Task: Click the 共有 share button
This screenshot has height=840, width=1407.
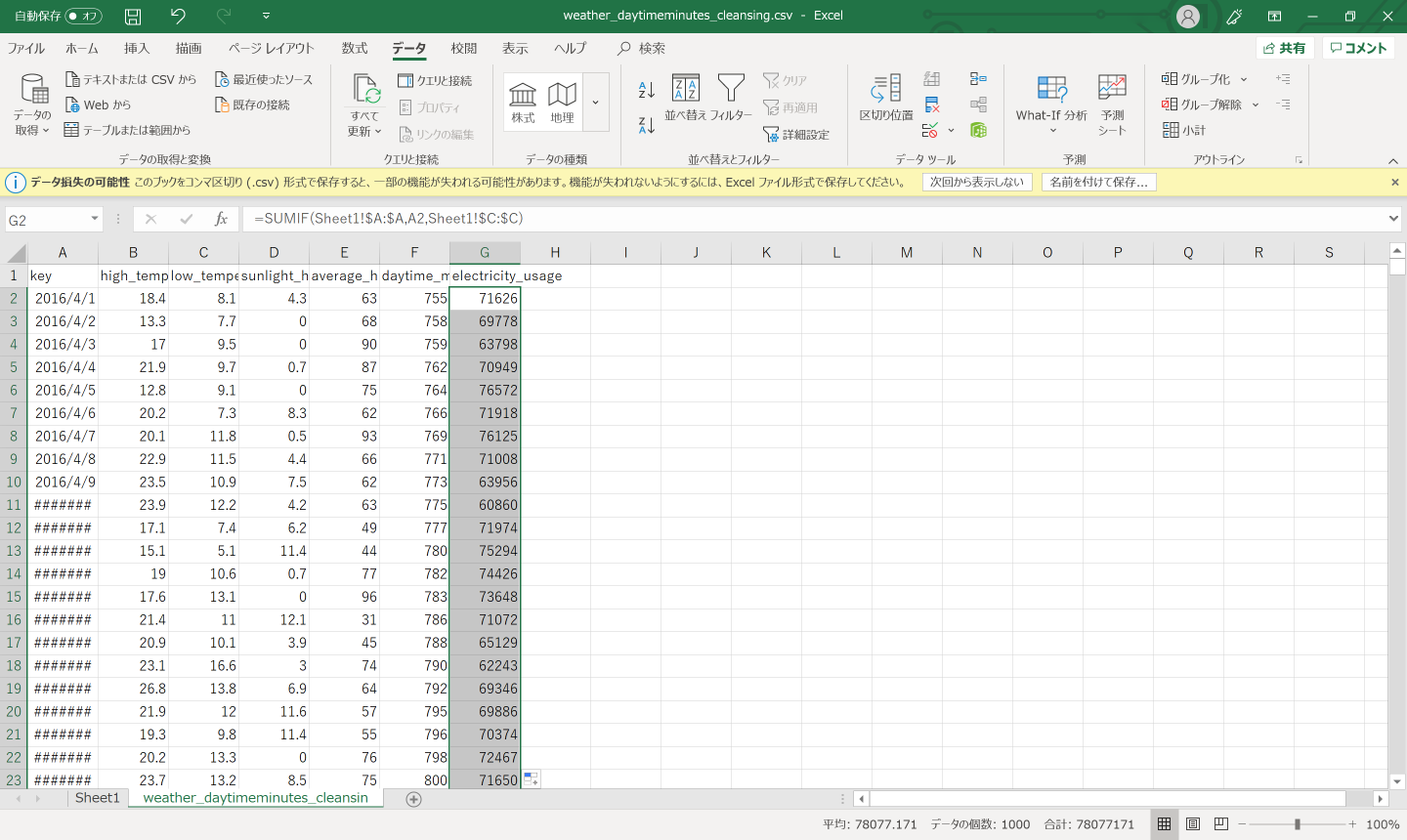Action: (x=1284, y=48)
